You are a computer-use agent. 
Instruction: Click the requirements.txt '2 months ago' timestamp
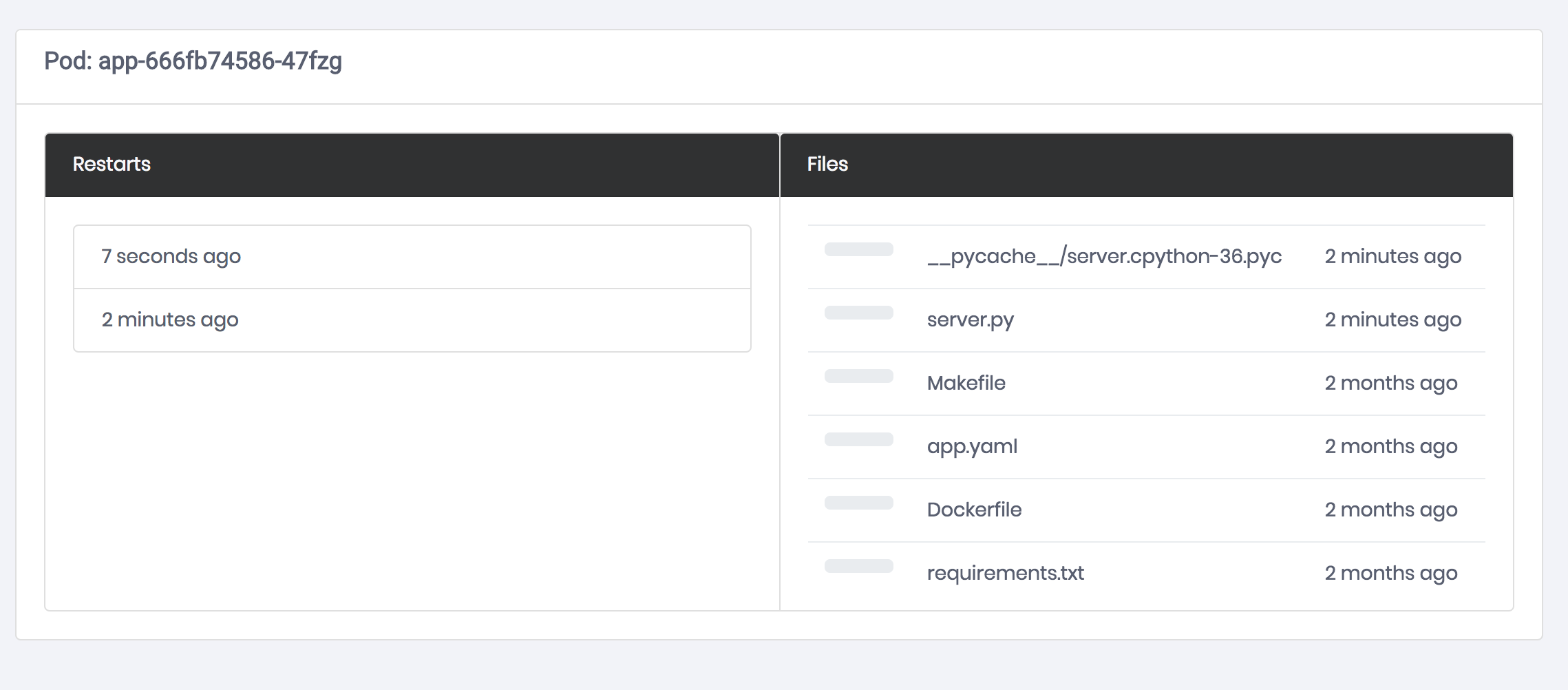tap(1390, 574)
